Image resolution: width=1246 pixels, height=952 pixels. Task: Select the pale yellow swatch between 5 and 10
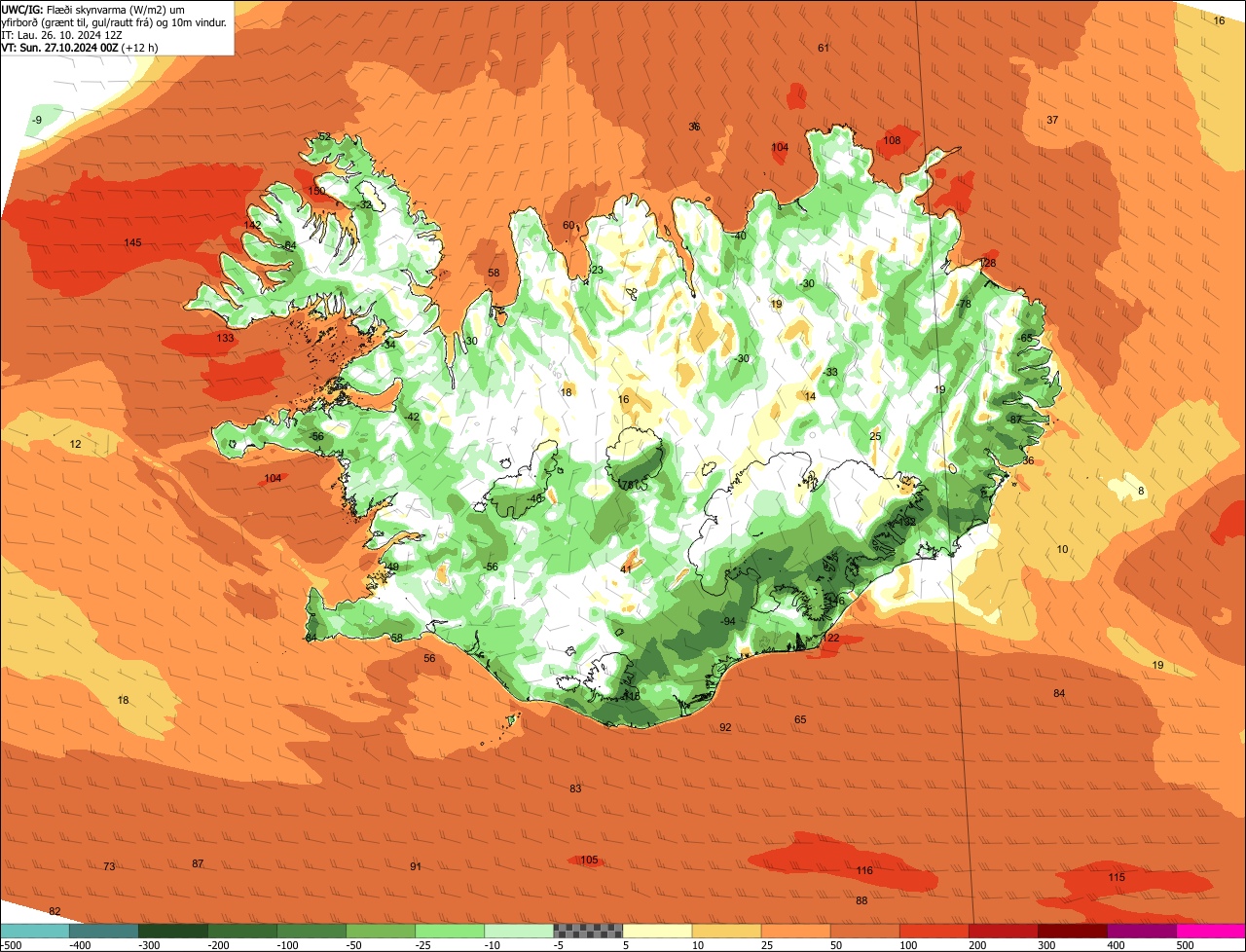[657, 931]
